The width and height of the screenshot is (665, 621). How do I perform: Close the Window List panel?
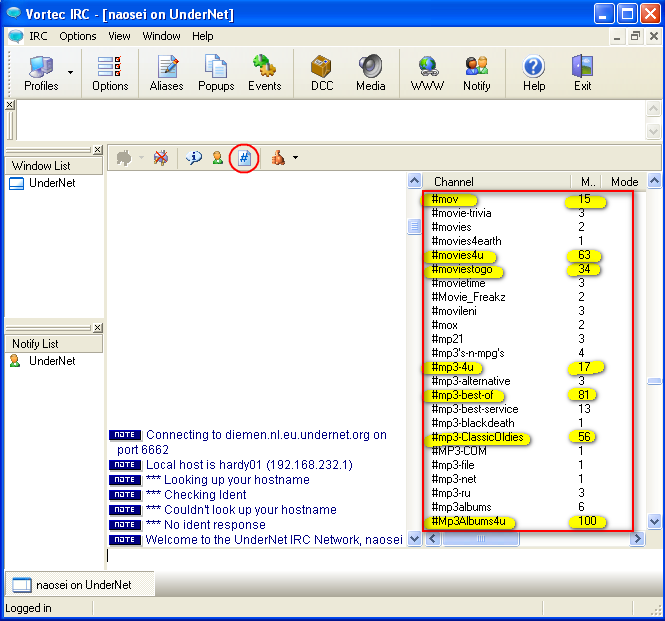98,150
